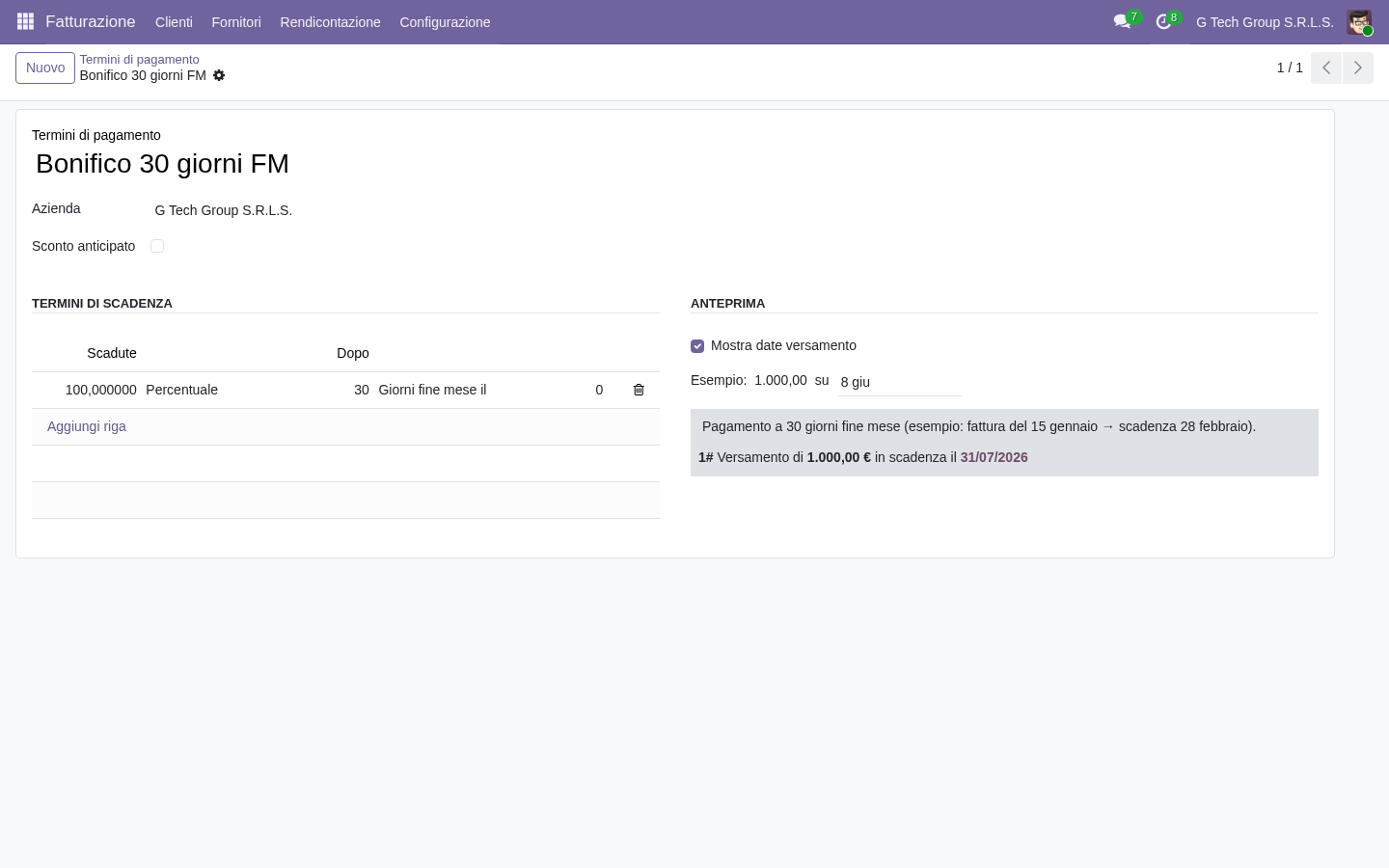Click the Pagamento a 30 giorni description
This screenshot has width=1389, height=868.
(979, 426)
